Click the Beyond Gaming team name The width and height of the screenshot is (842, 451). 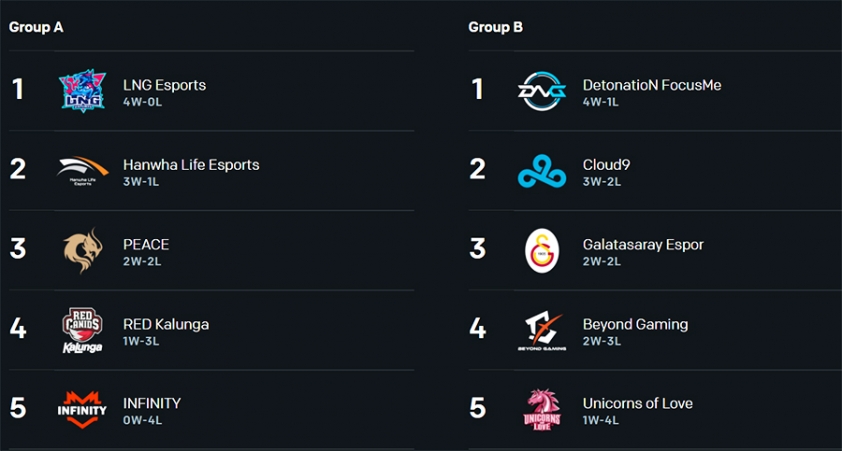click(635, 325)
